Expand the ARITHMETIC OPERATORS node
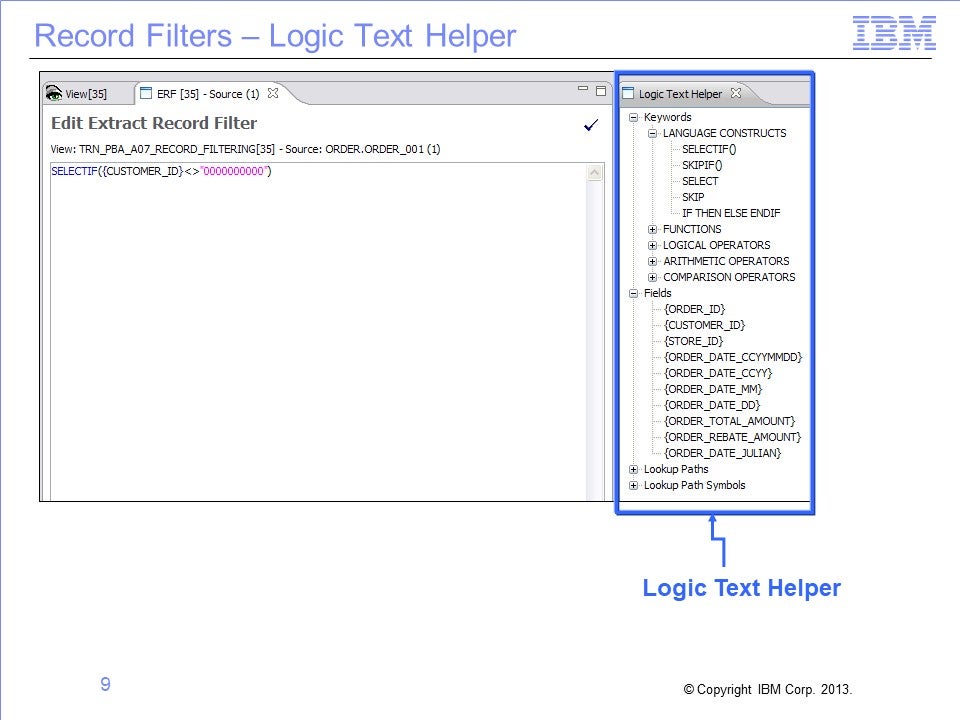This screenshot has width=960, height=720. click(x=653, y=261)
